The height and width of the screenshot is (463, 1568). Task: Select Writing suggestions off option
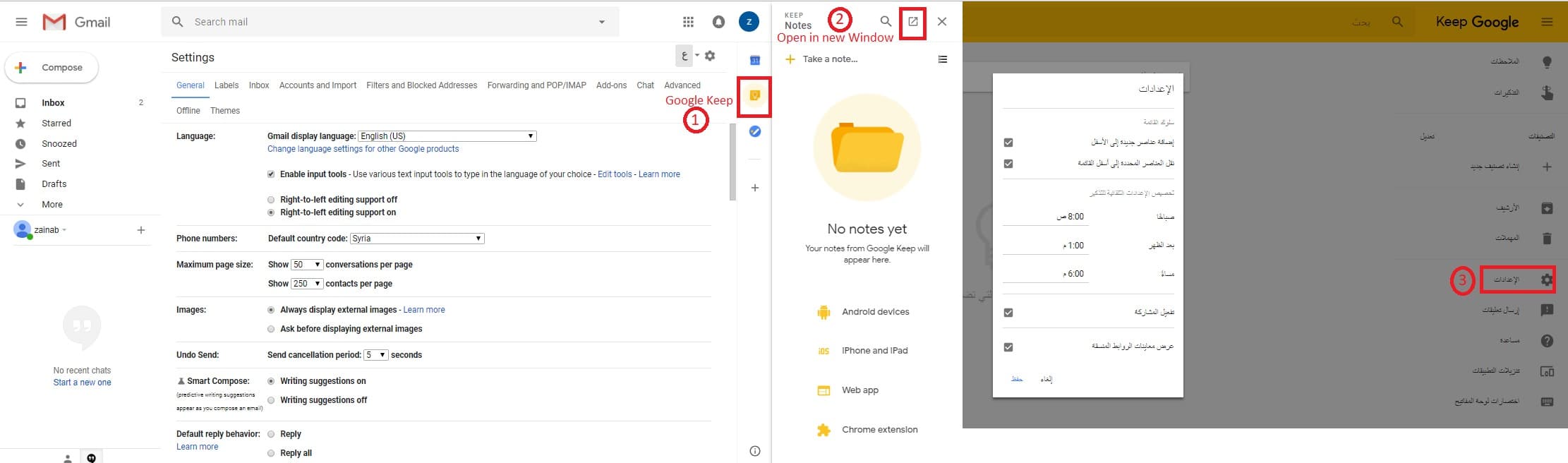(271, 400)
